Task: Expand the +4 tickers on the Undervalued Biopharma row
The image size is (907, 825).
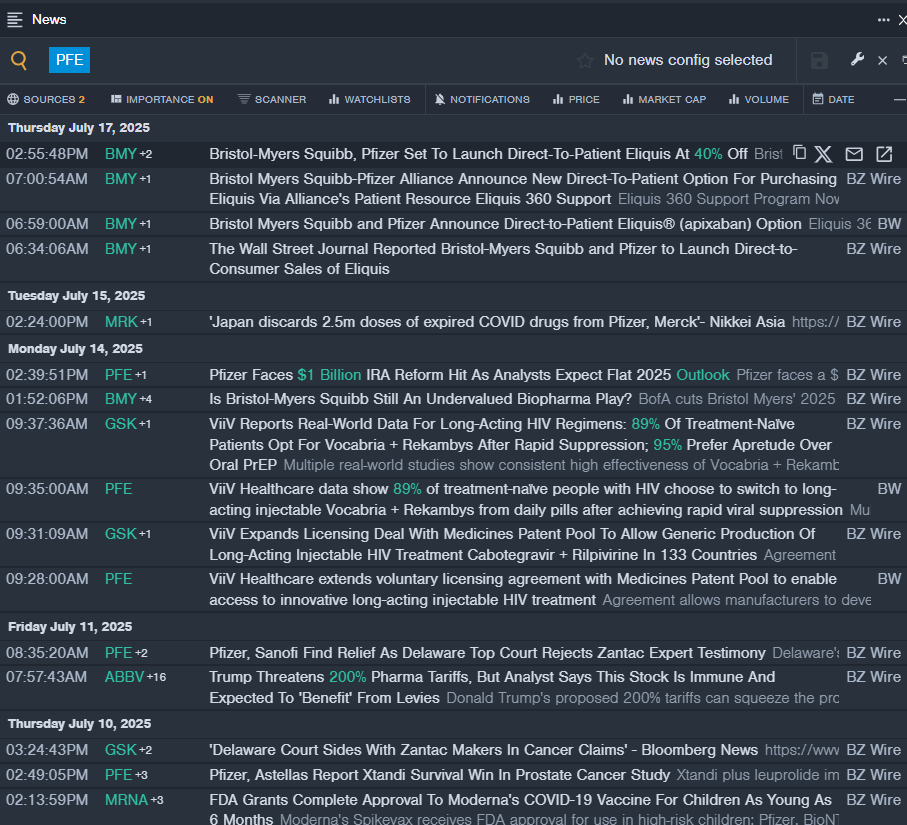Action: (146, 399)
